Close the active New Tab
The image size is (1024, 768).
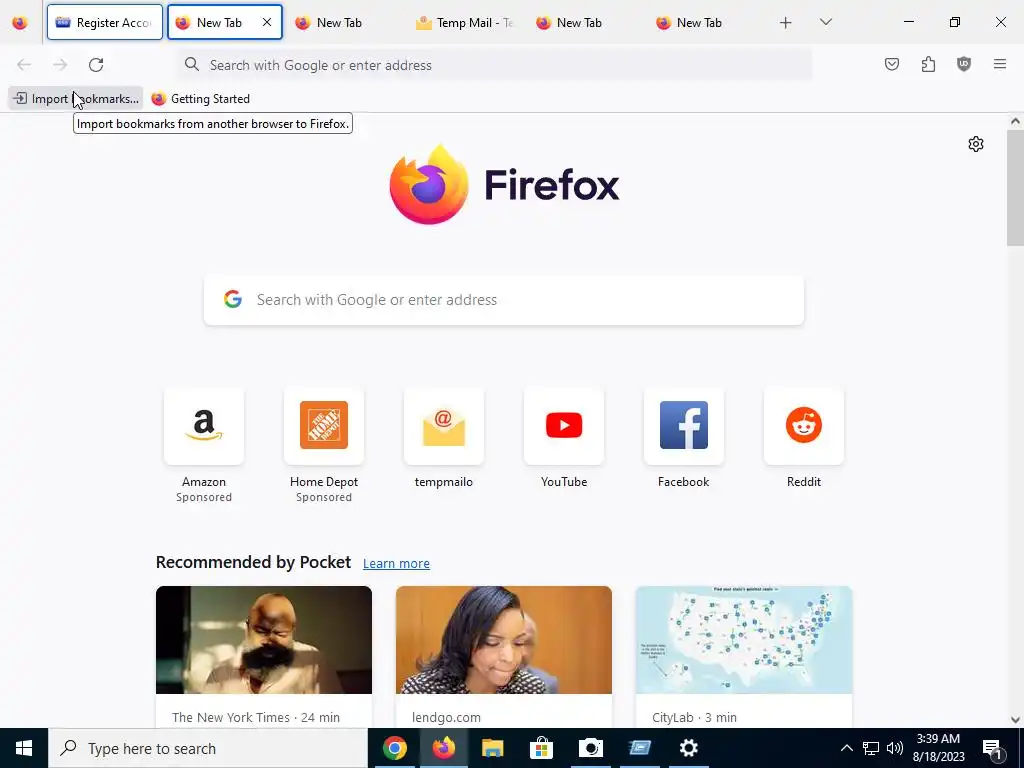(x=266, y=22)
